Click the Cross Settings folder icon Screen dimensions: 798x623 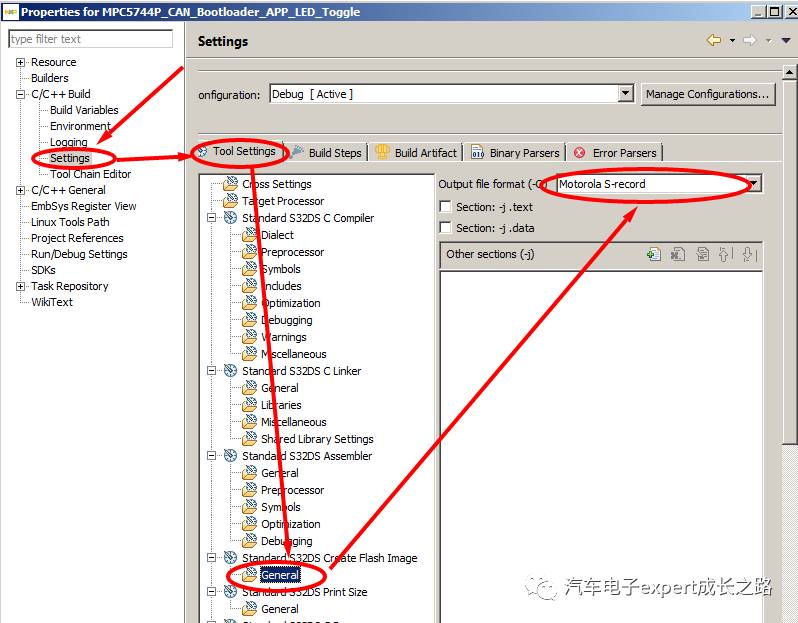click(x=230, y=184)
